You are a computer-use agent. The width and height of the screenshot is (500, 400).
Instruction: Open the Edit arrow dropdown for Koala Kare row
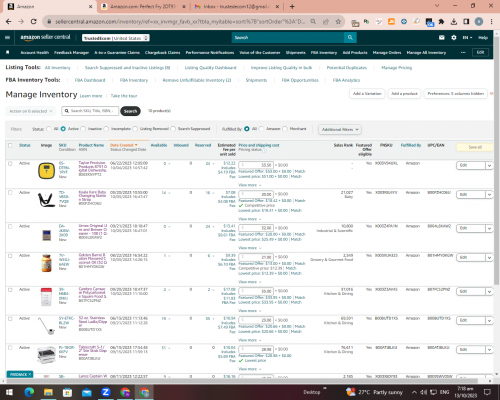point(489,195)
